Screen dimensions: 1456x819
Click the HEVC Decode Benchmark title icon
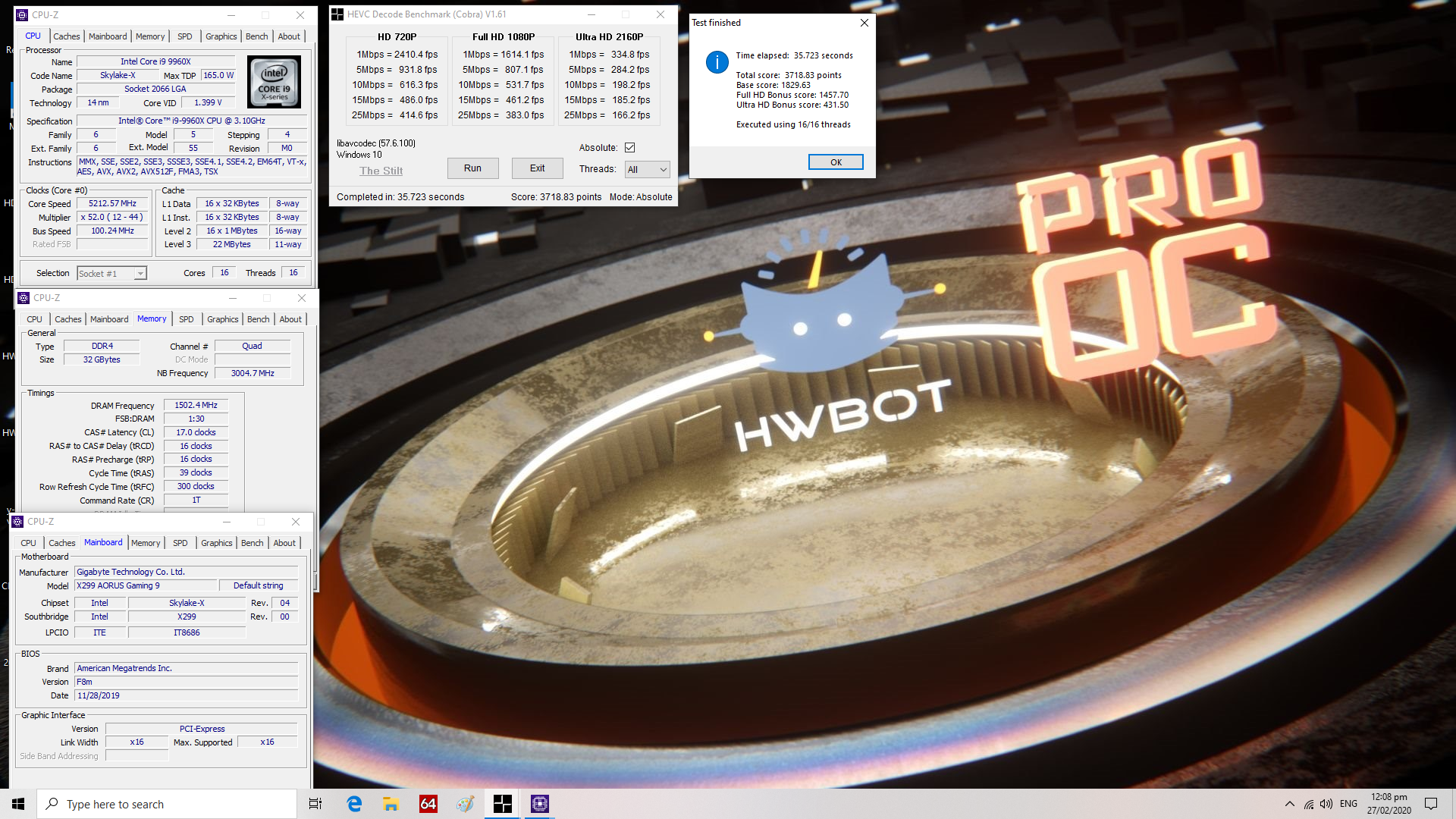click(337, 14)
